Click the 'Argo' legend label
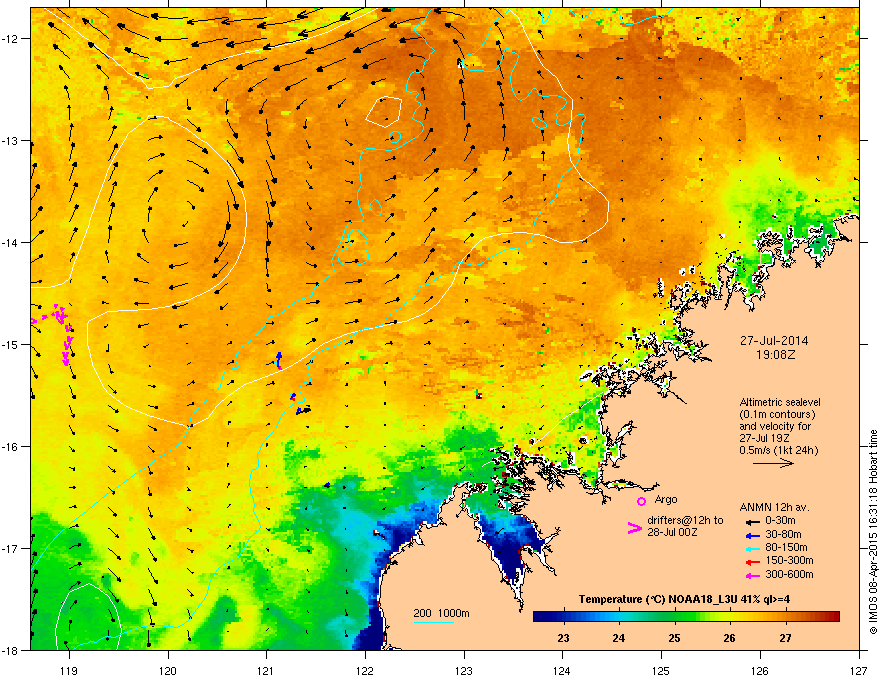The image size is (880, 680). 666,499
